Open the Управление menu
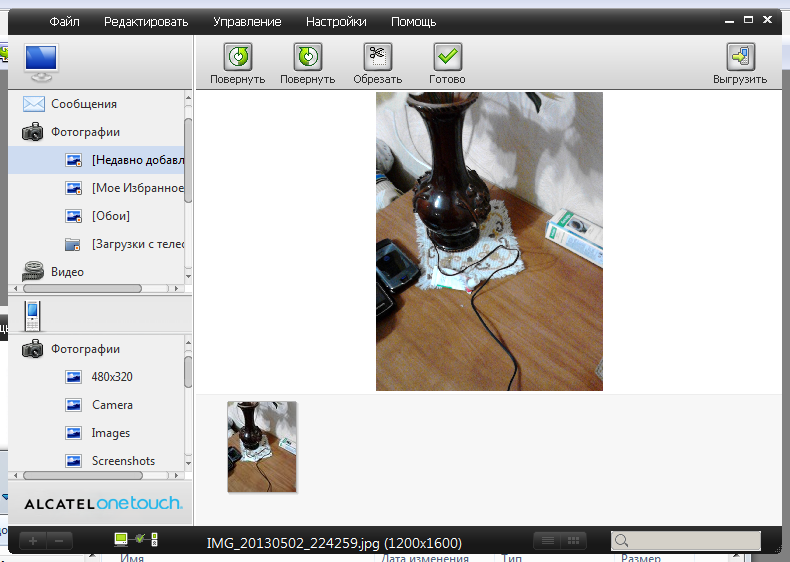Image resolution: width=790 pixels, height=562 pixels. click(247, 21)
